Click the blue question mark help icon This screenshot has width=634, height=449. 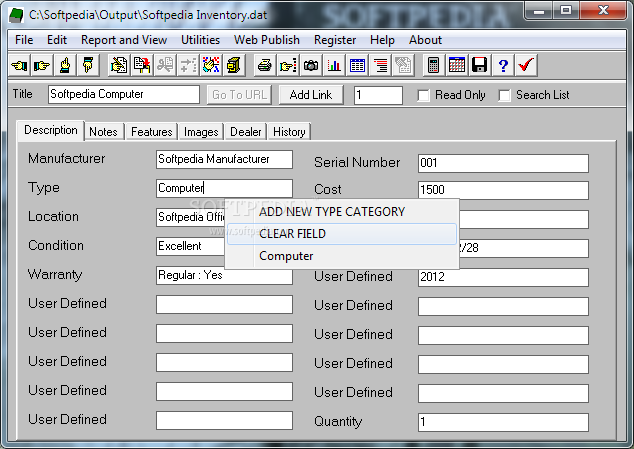pos(503,65)
